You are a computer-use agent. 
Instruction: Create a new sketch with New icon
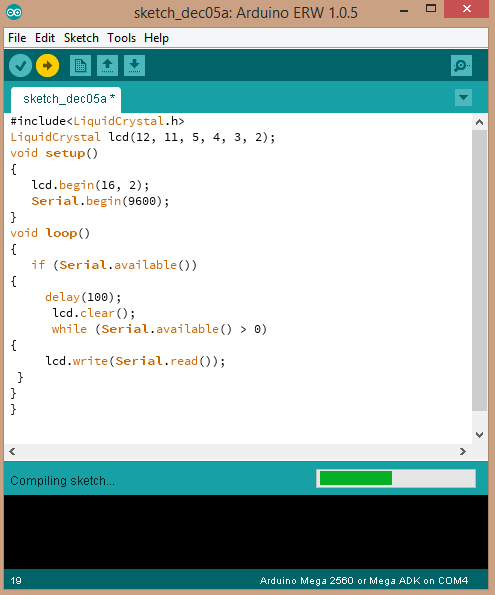pos(80,66)
